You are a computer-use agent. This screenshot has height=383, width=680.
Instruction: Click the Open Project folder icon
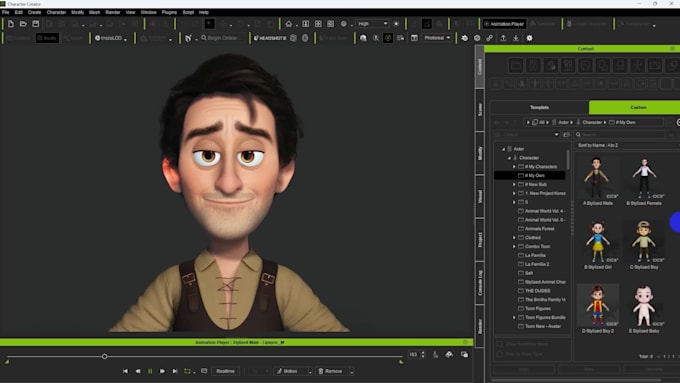pyautogui.click(x=23, y=24)
